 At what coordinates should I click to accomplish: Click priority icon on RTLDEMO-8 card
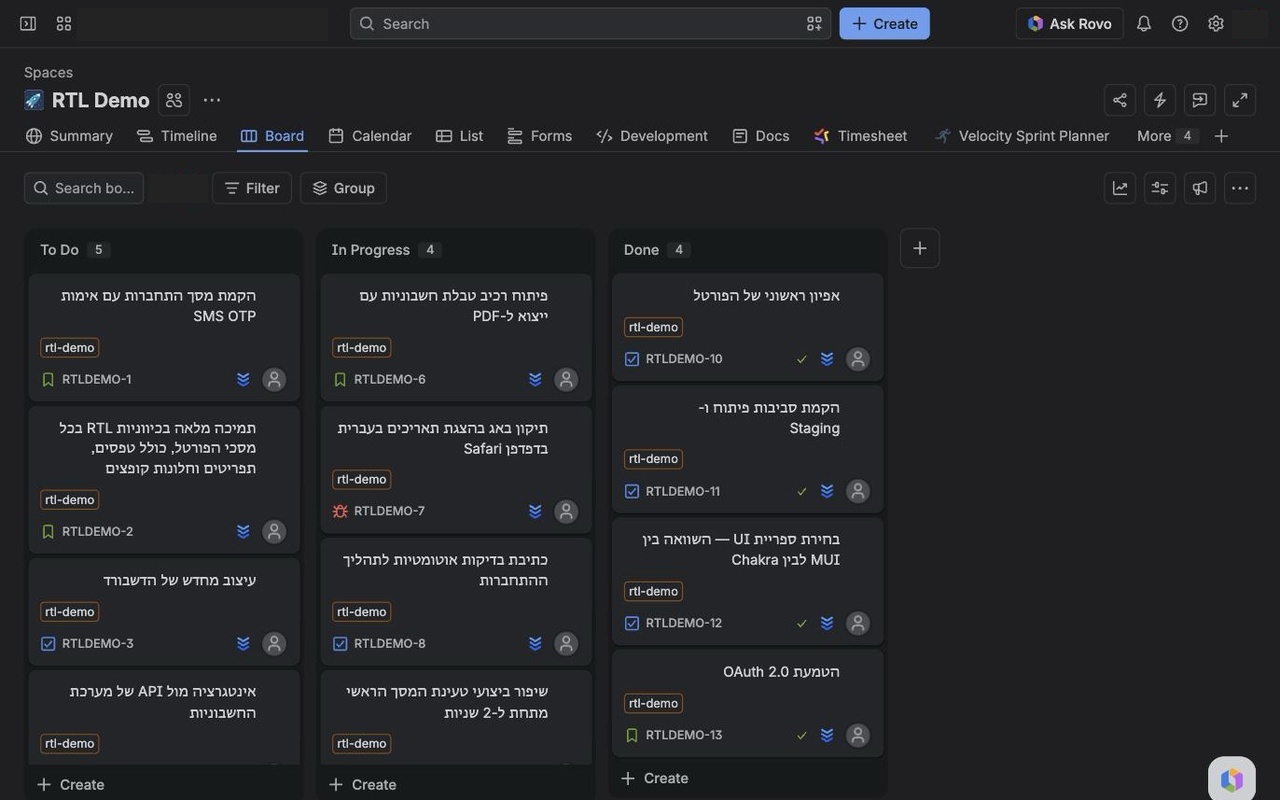coord(535,644)
